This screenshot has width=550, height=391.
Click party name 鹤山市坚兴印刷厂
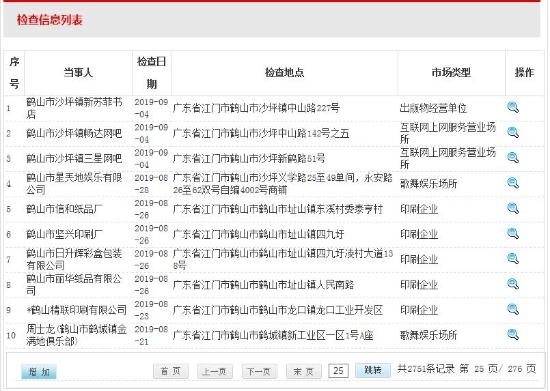(65, 234)
